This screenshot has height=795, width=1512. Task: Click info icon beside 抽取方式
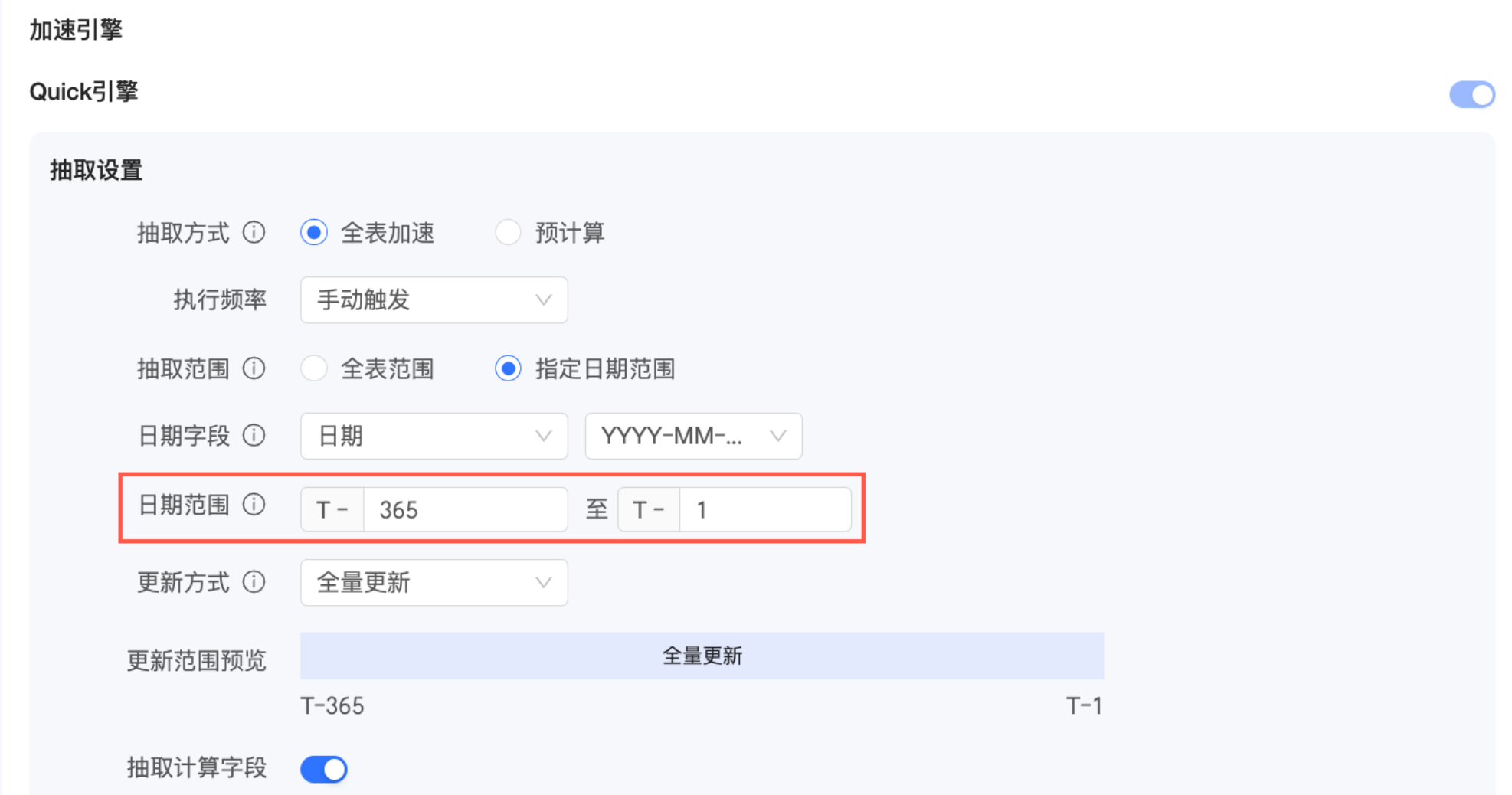pos(254,232)
